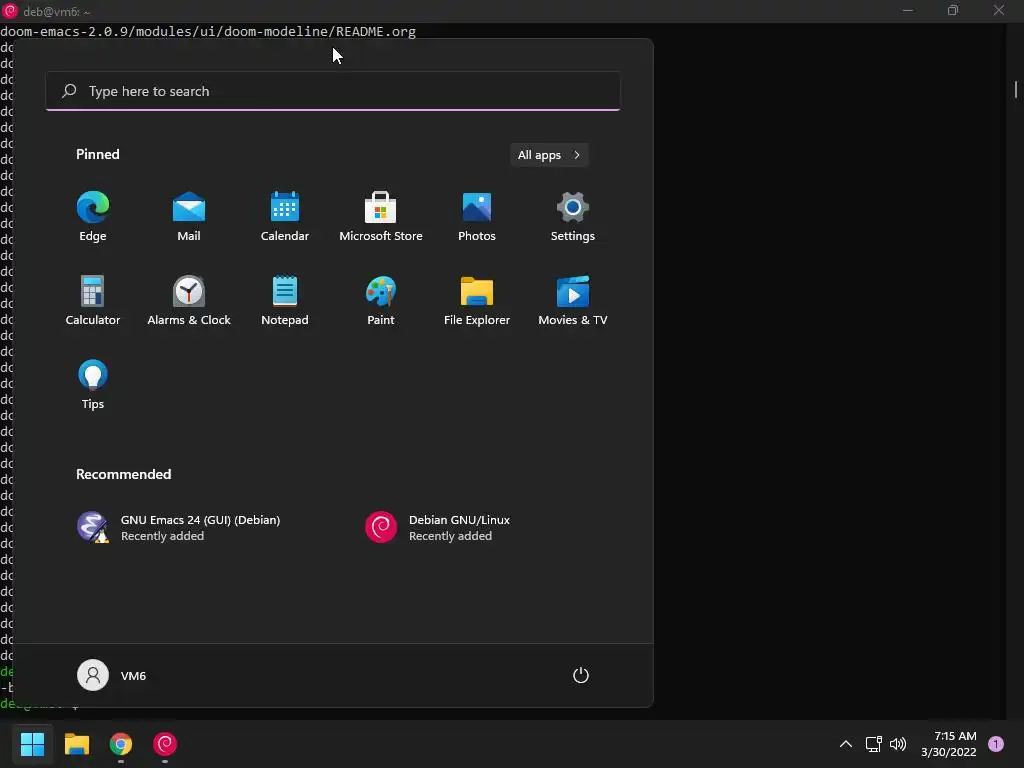
Task: Open the VM6 user account menu
Action: click(112, 675)
